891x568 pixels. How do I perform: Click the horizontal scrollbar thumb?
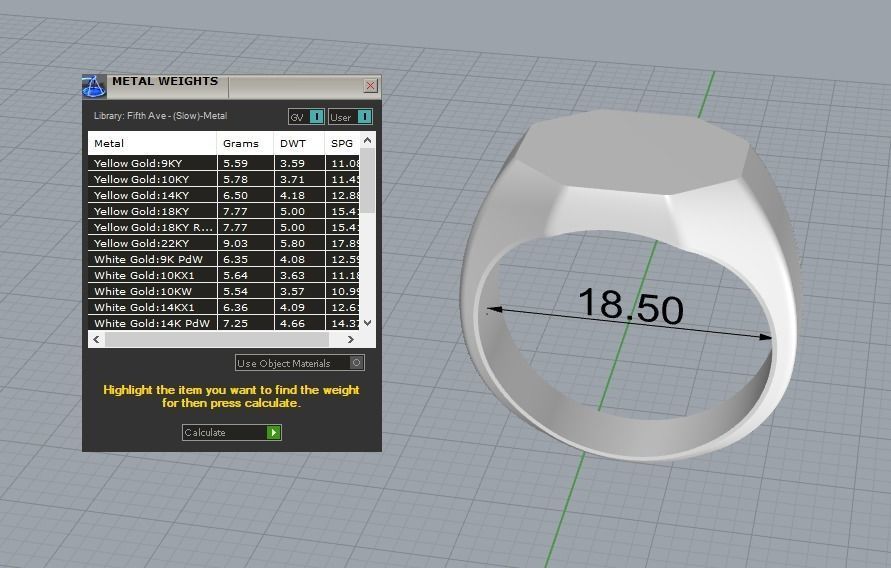click(x=216, y=339)
